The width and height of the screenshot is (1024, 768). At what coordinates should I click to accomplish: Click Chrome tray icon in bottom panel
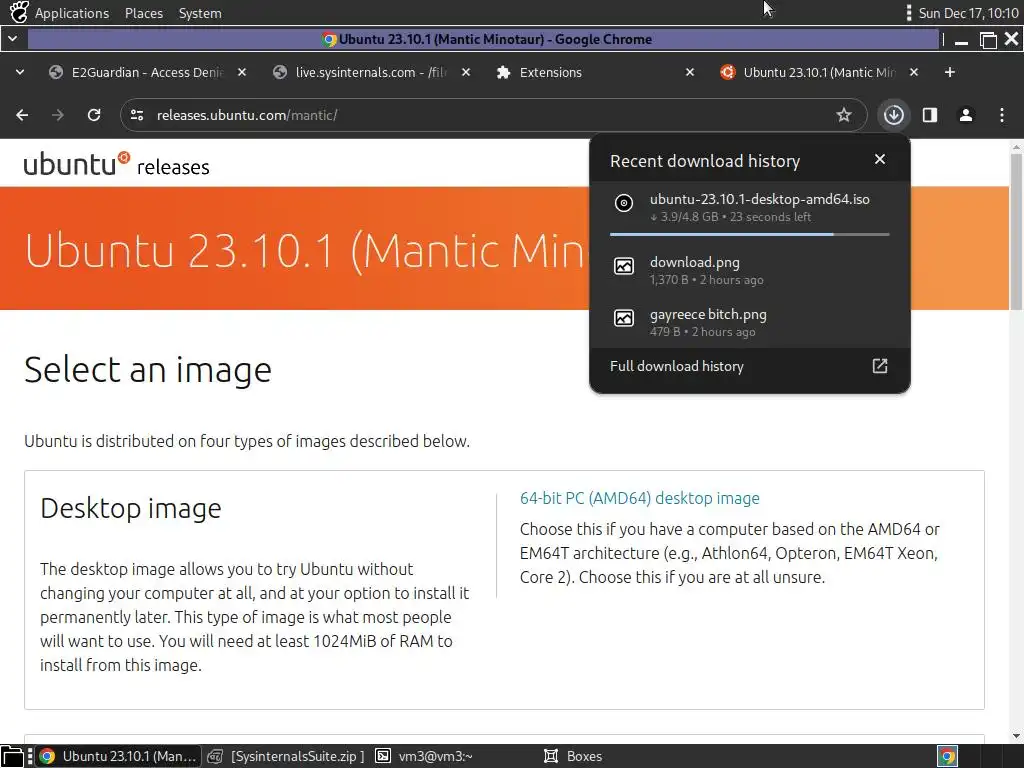948,756
